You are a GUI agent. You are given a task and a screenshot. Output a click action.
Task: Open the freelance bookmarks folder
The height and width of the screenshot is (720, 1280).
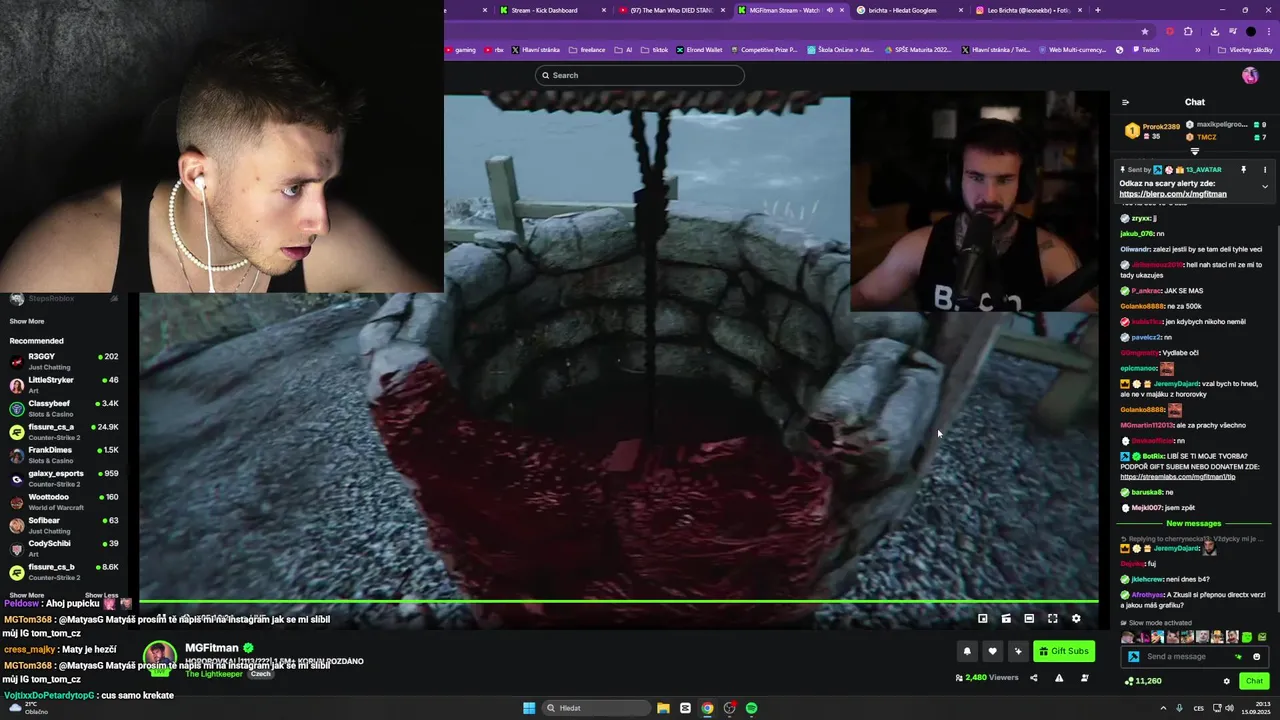(587, 49)
